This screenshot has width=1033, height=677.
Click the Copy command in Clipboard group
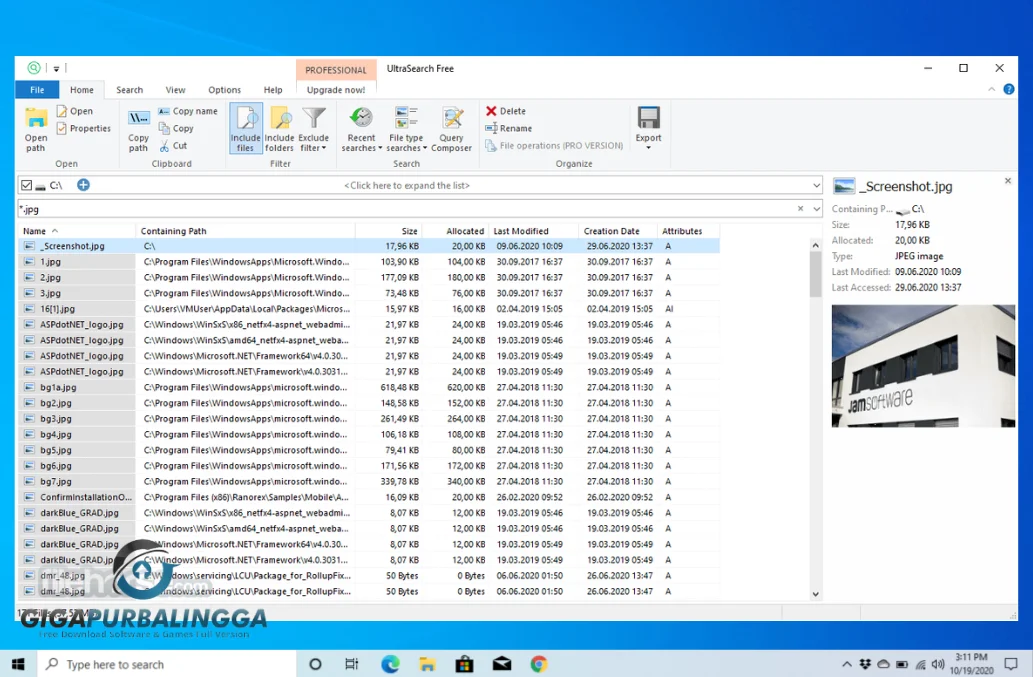click(x=176, y=128)
